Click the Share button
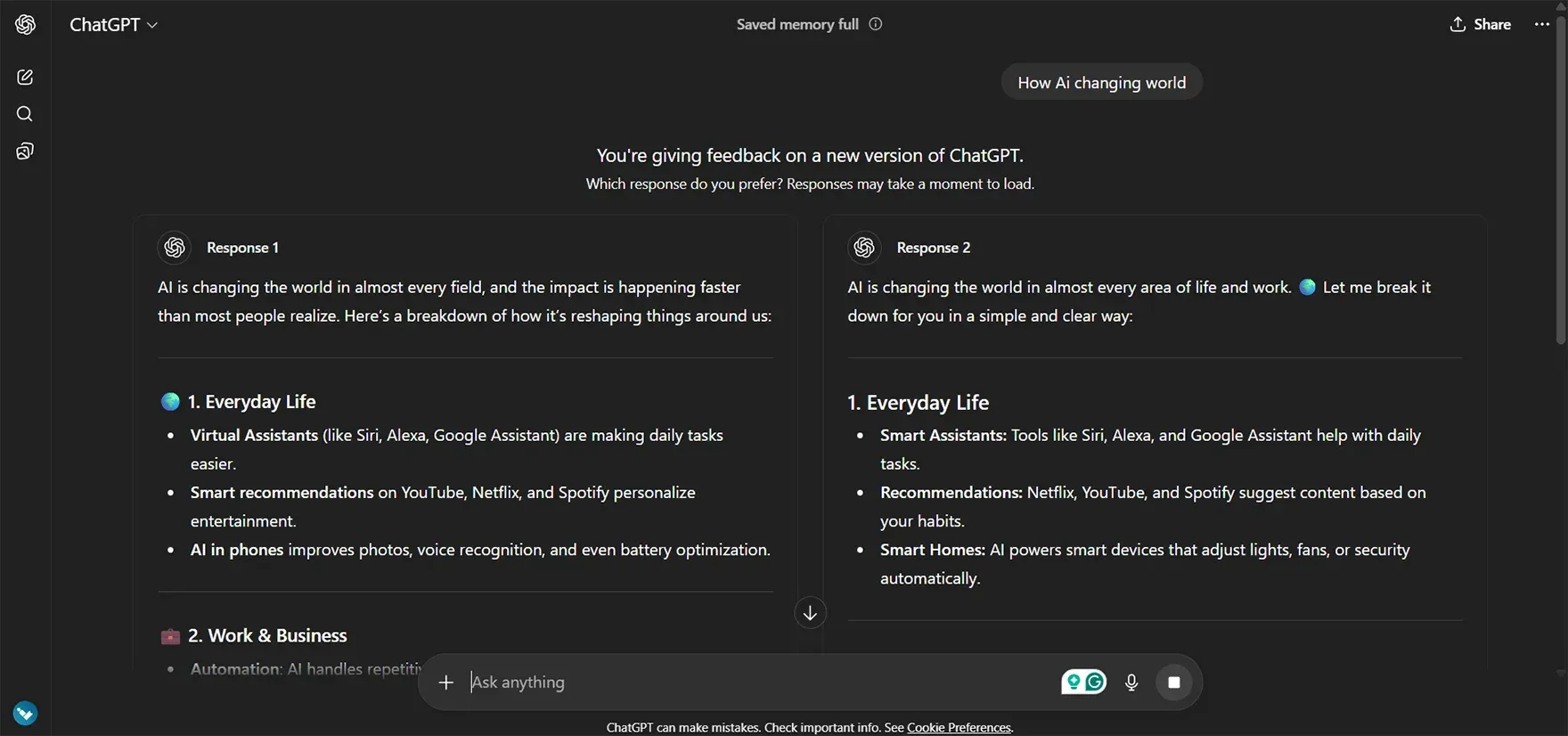Screen dimensions: 1568x736 click(x=1481, y=24)
